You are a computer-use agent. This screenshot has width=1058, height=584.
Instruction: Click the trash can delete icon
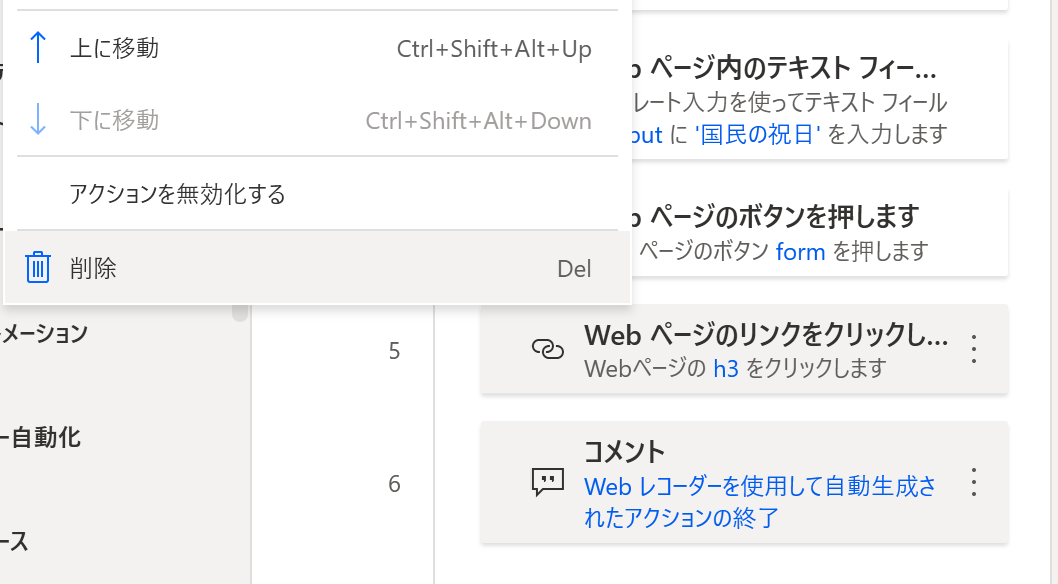38,268
